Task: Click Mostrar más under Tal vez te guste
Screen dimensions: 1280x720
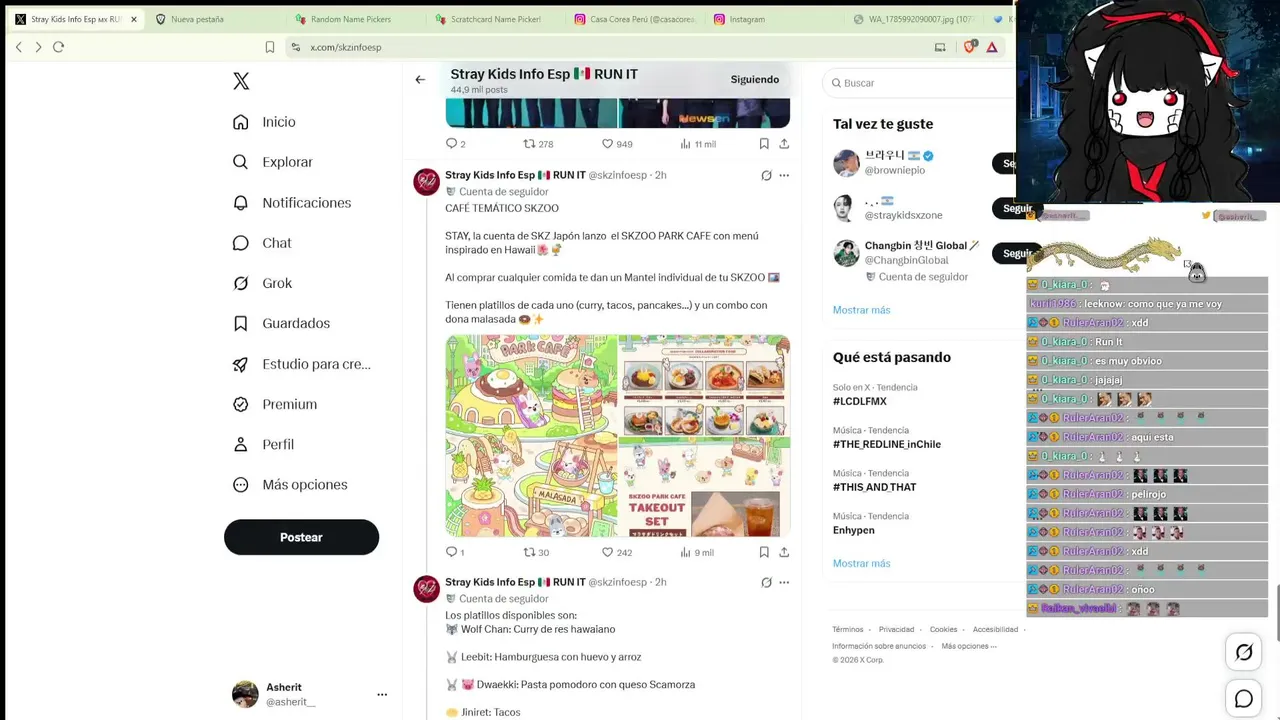Action: click(861, 310)
